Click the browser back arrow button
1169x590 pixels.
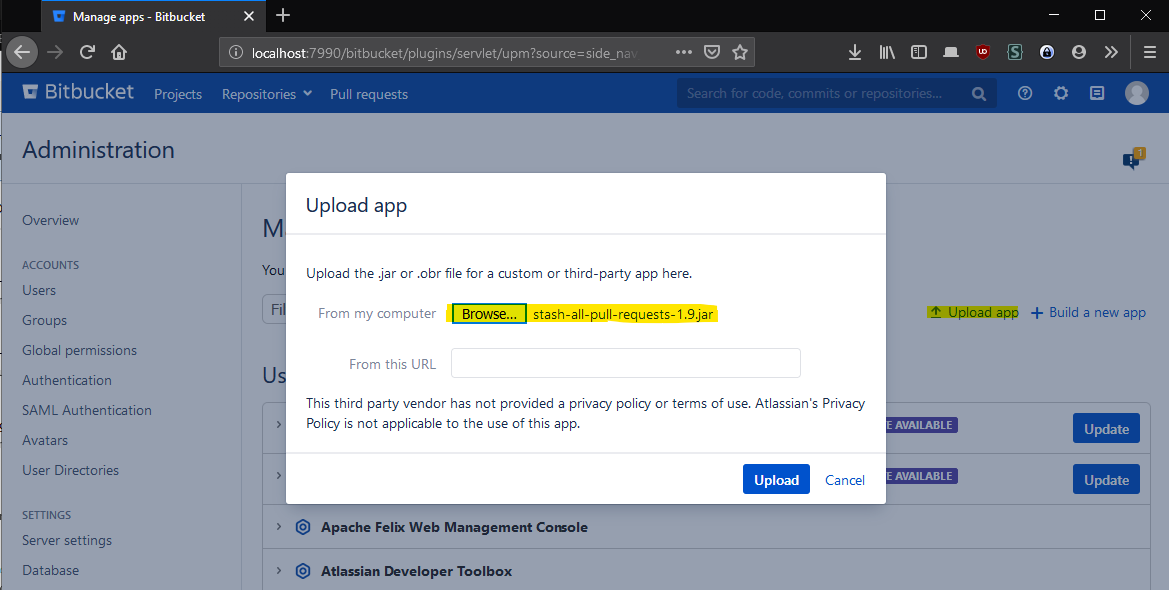click(x=22, y=51)
